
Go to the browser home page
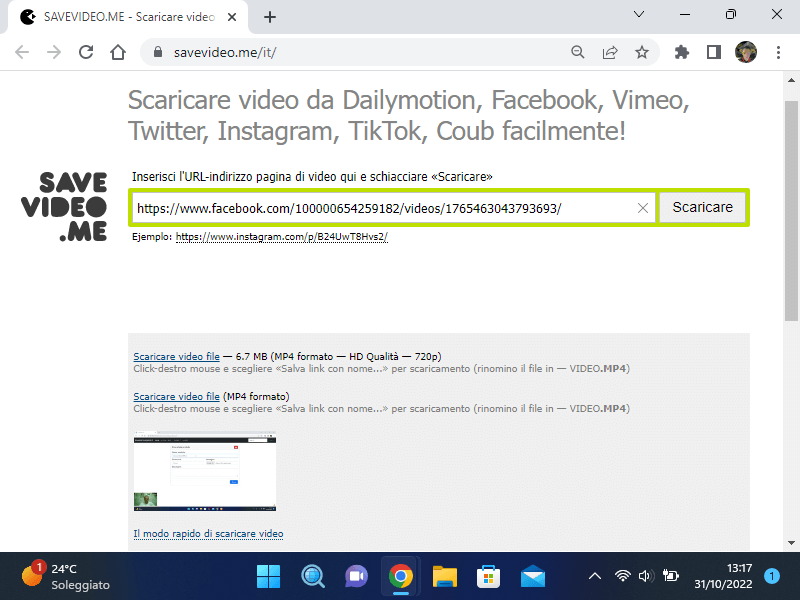tap(118, 52)
